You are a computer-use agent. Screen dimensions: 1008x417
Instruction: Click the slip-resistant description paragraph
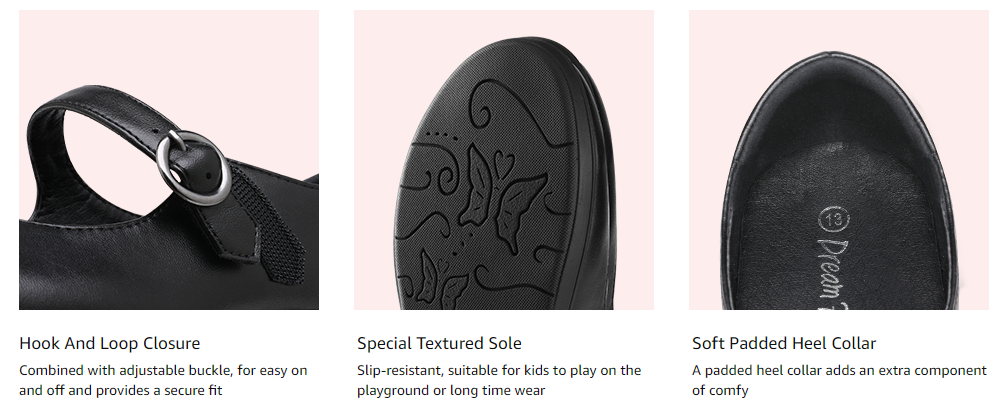[499, 380]
